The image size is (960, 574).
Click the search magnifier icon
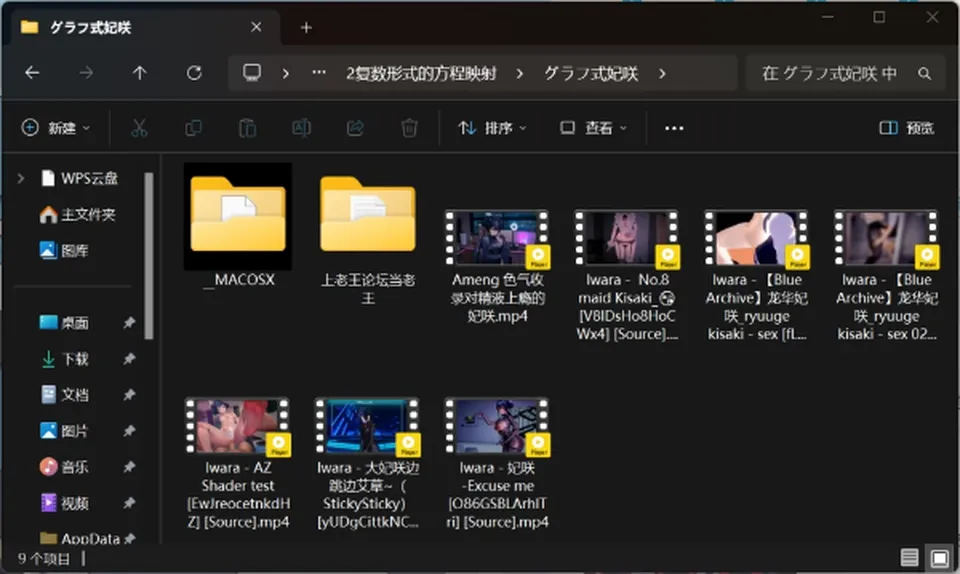pyautogui.click(x=924, y=73)
